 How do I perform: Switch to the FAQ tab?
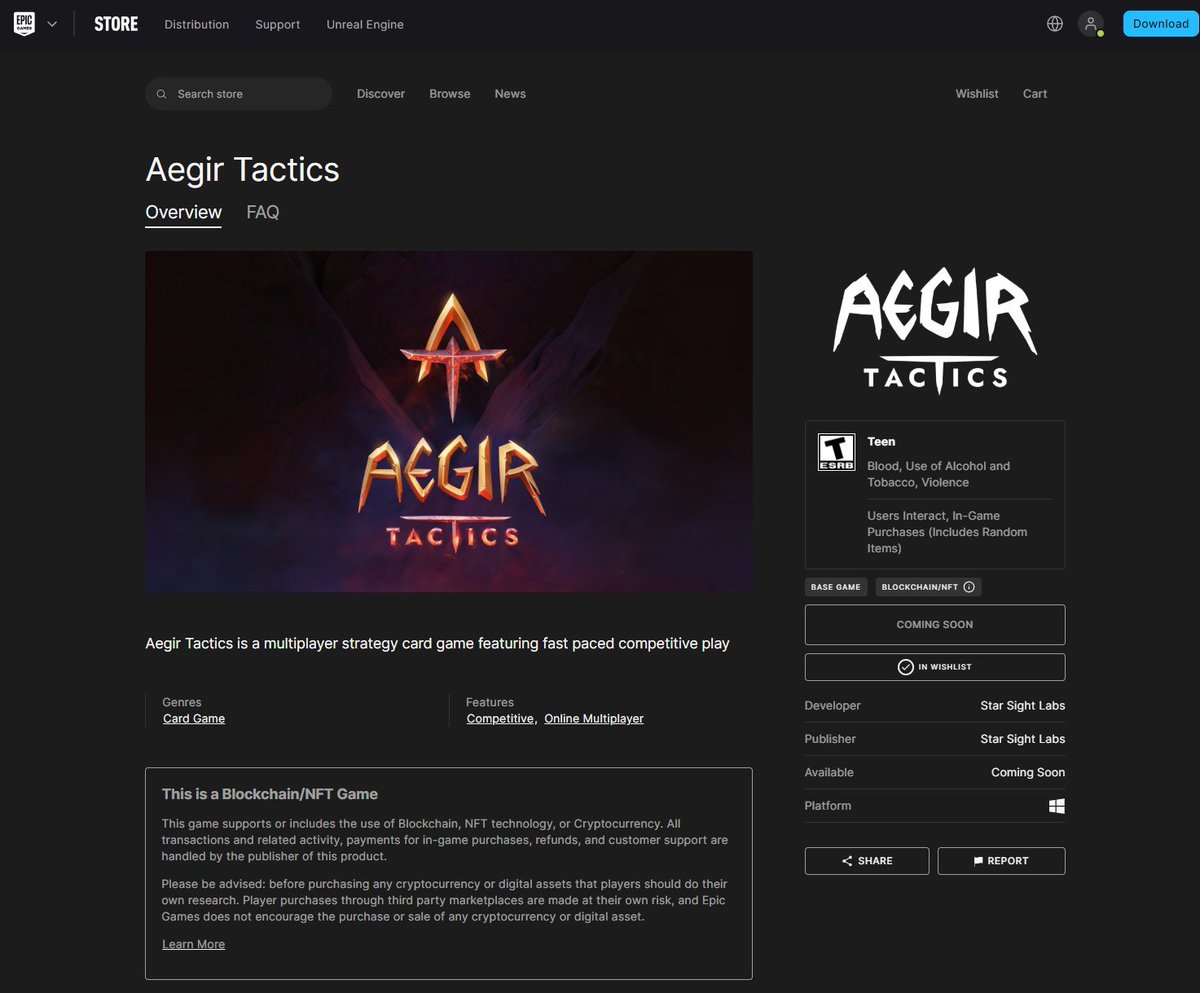point(262,212)
